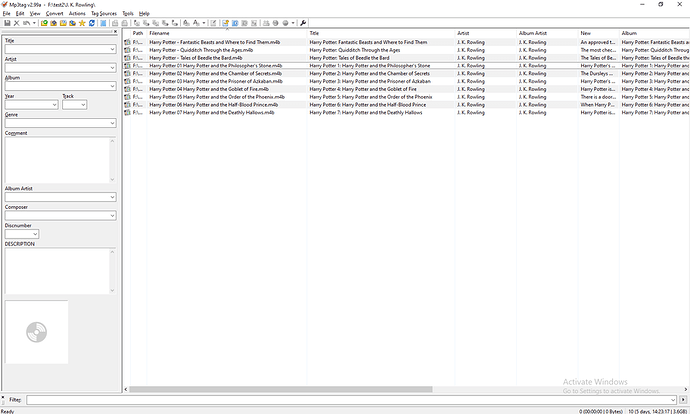Expand the Track field dropdown
This screenshot has height=414, width=690.
pos(83,105)
